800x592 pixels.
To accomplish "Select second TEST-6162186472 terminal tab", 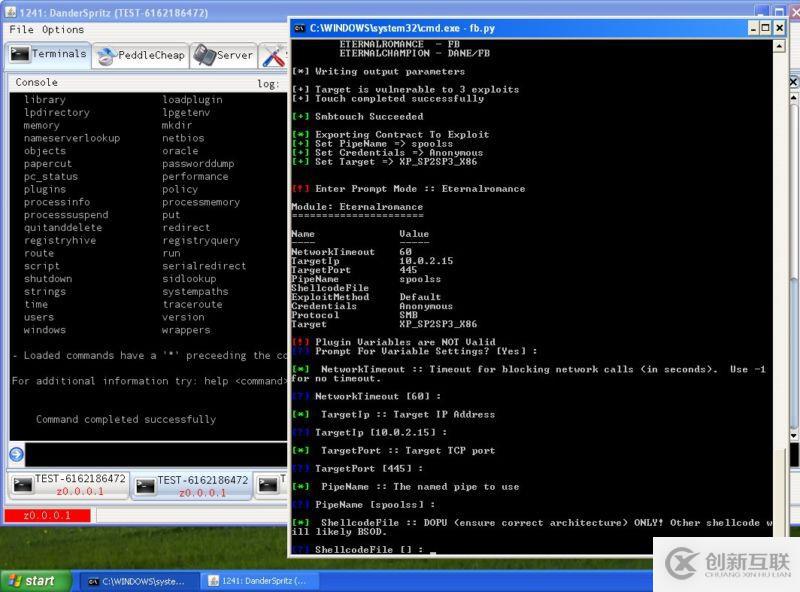I will 192,486.
